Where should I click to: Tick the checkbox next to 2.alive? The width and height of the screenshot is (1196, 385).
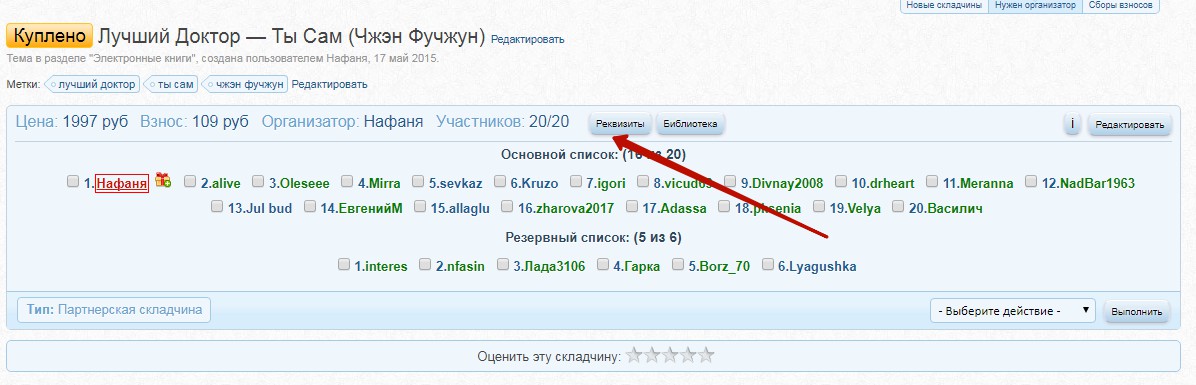(x=190, y=181)
